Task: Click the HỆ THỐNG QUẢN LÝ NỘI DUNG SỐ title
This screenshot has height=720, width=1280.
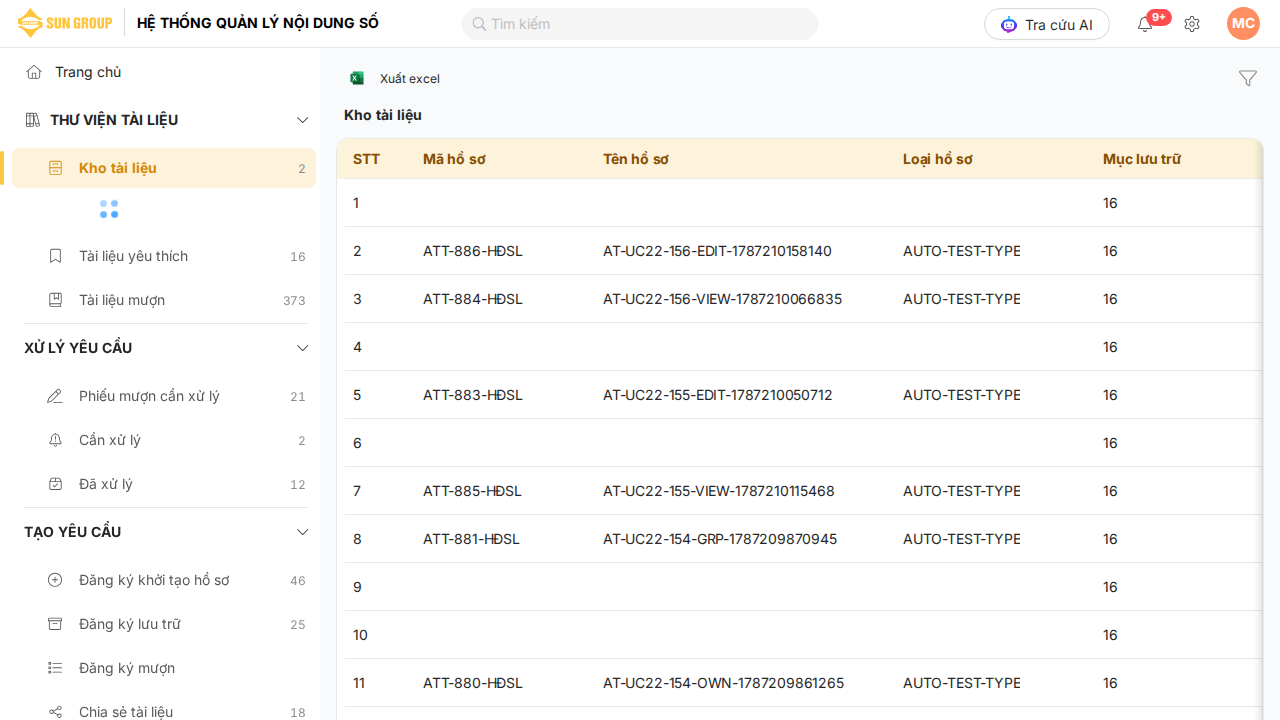Action: click(x=258, y=23)
